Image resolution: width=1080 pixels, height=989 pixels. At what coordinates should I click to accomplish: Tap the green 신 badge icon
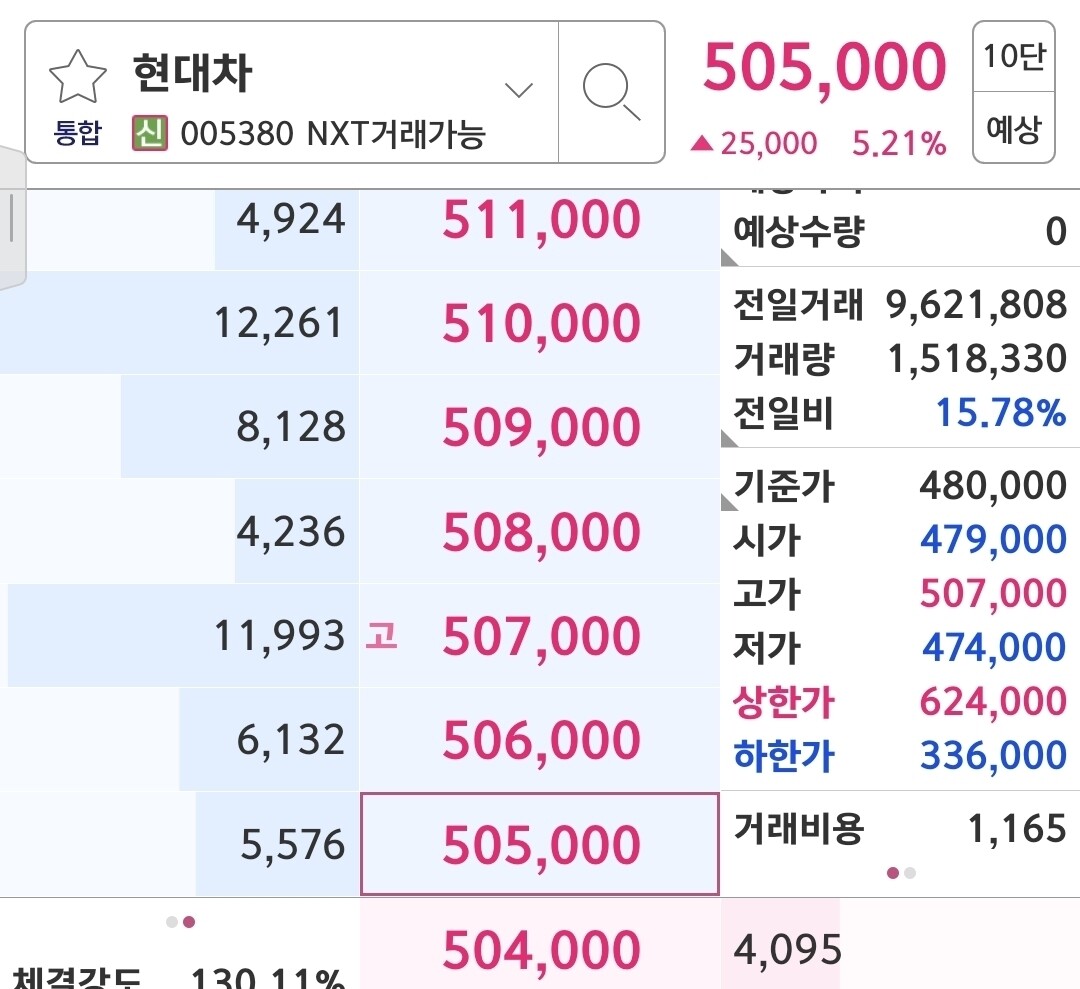pyautogui.click(x=149, y=133)
